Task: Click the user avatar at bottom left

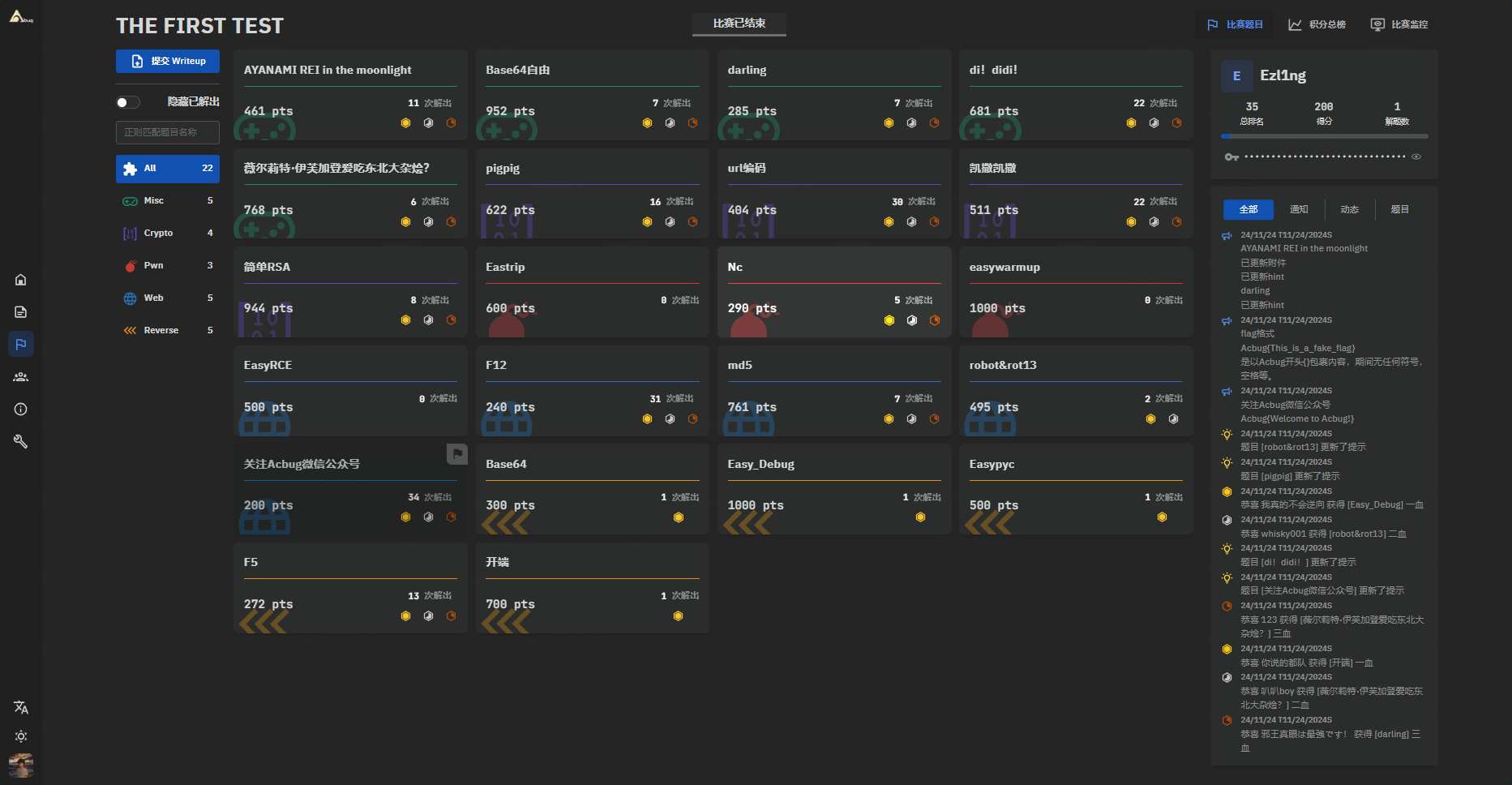Action: pyautogui.click(x=21, y=765)
